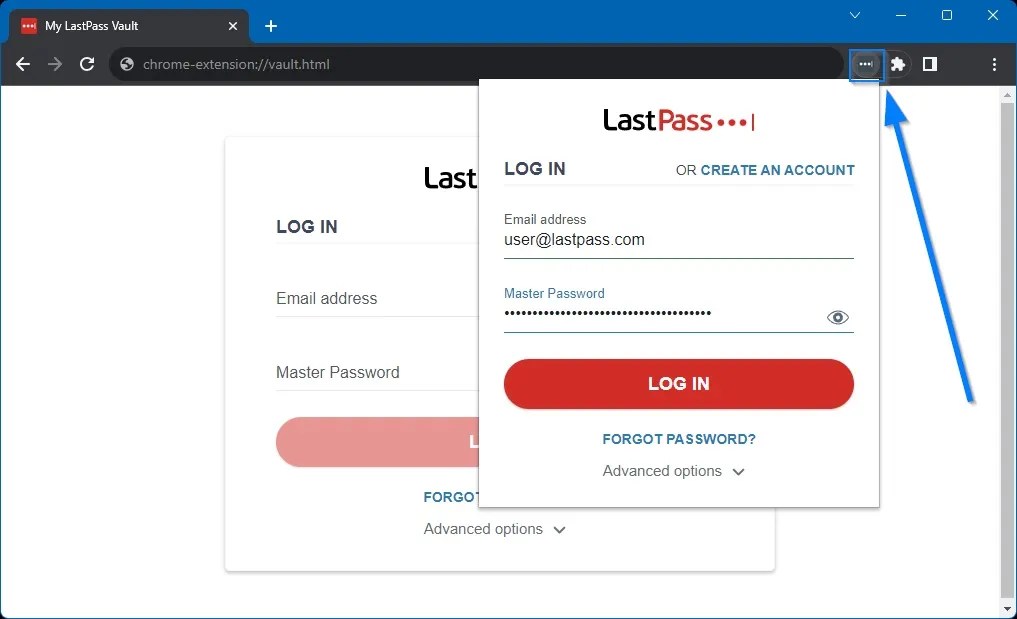This screenshot has height=619, width=1017.
Task: Open the Chrome side panel icon
Action: pos(929,64)
